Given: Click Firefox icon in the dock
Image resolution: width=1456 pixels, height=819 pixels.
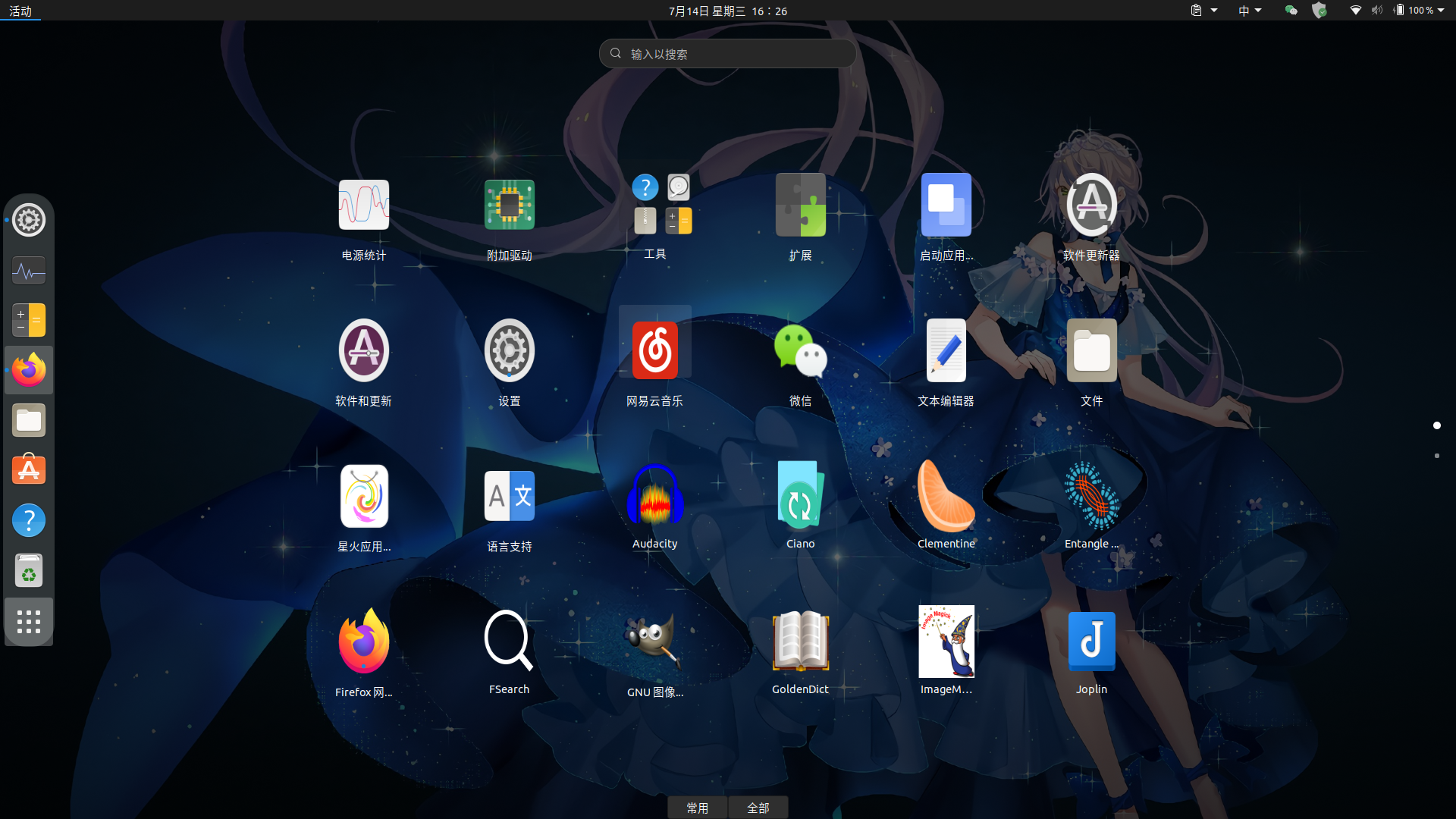Looking at the screenshot, I should (29, 370).
